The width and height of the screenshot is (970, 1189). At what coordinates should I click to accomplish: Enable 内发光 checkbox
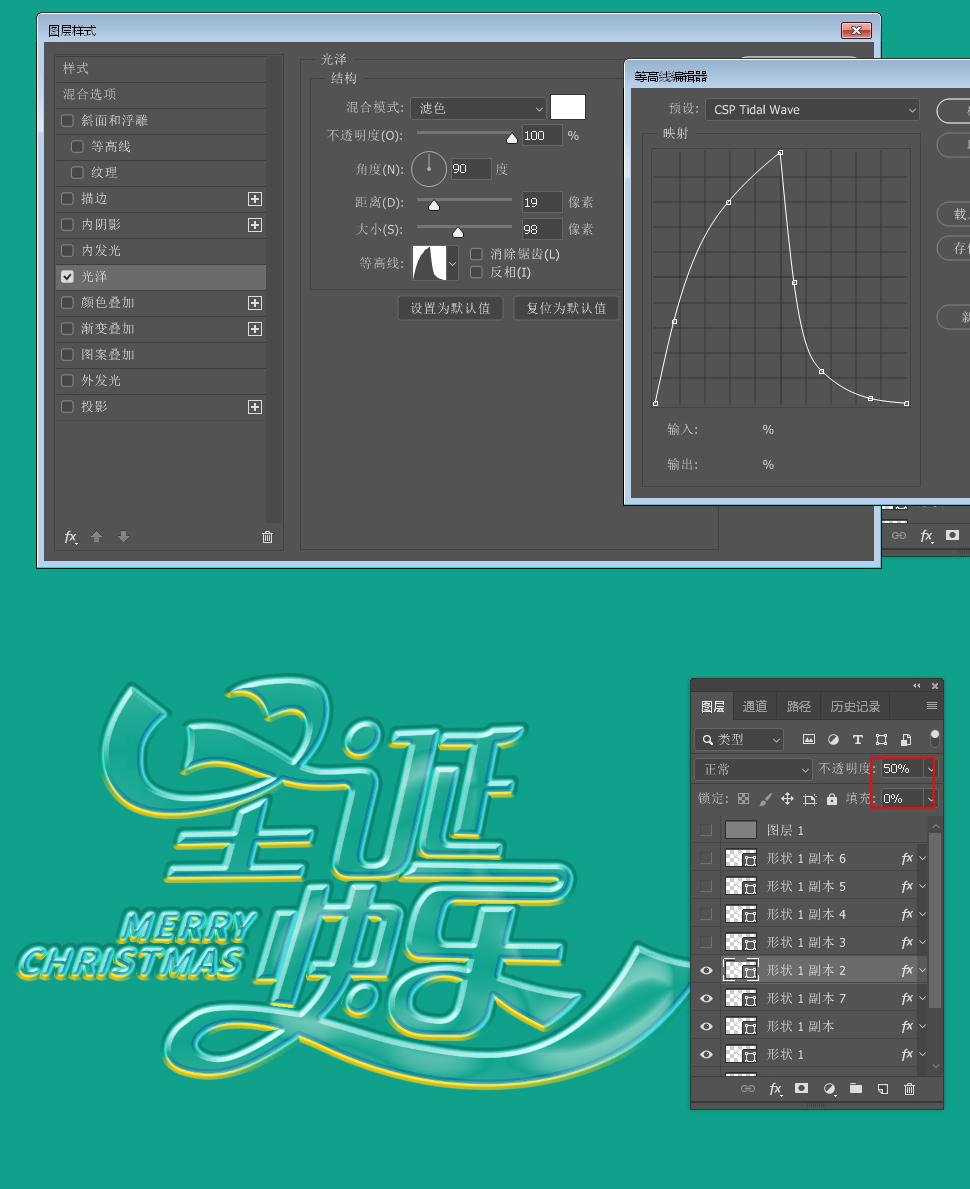pyautogui.click(x=67, y=250)
